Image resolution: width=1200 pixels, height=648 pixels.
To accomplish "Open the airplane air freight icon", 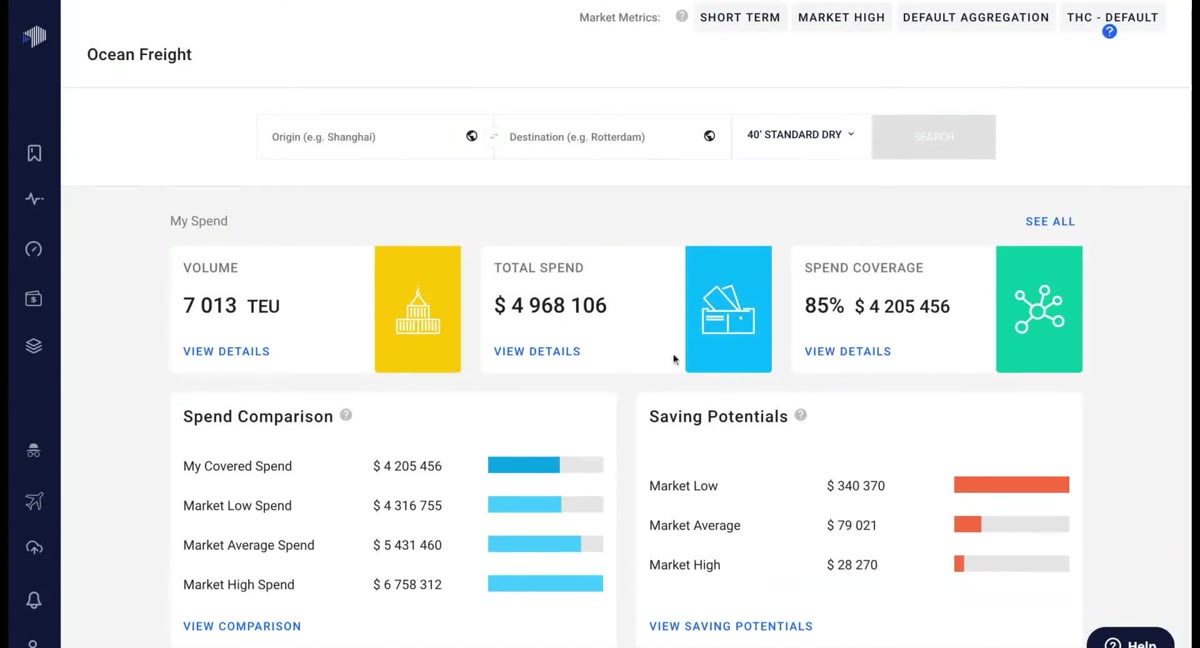I will pyautogui.click(x=34, y=501).
